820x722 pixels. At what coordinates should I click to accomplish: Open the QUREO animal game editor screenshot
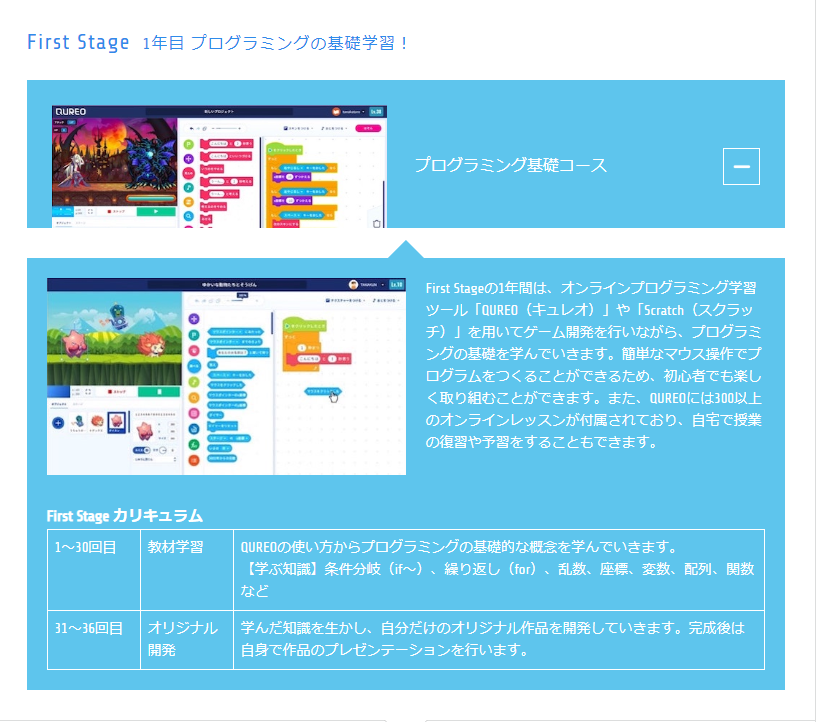point(226,376)
